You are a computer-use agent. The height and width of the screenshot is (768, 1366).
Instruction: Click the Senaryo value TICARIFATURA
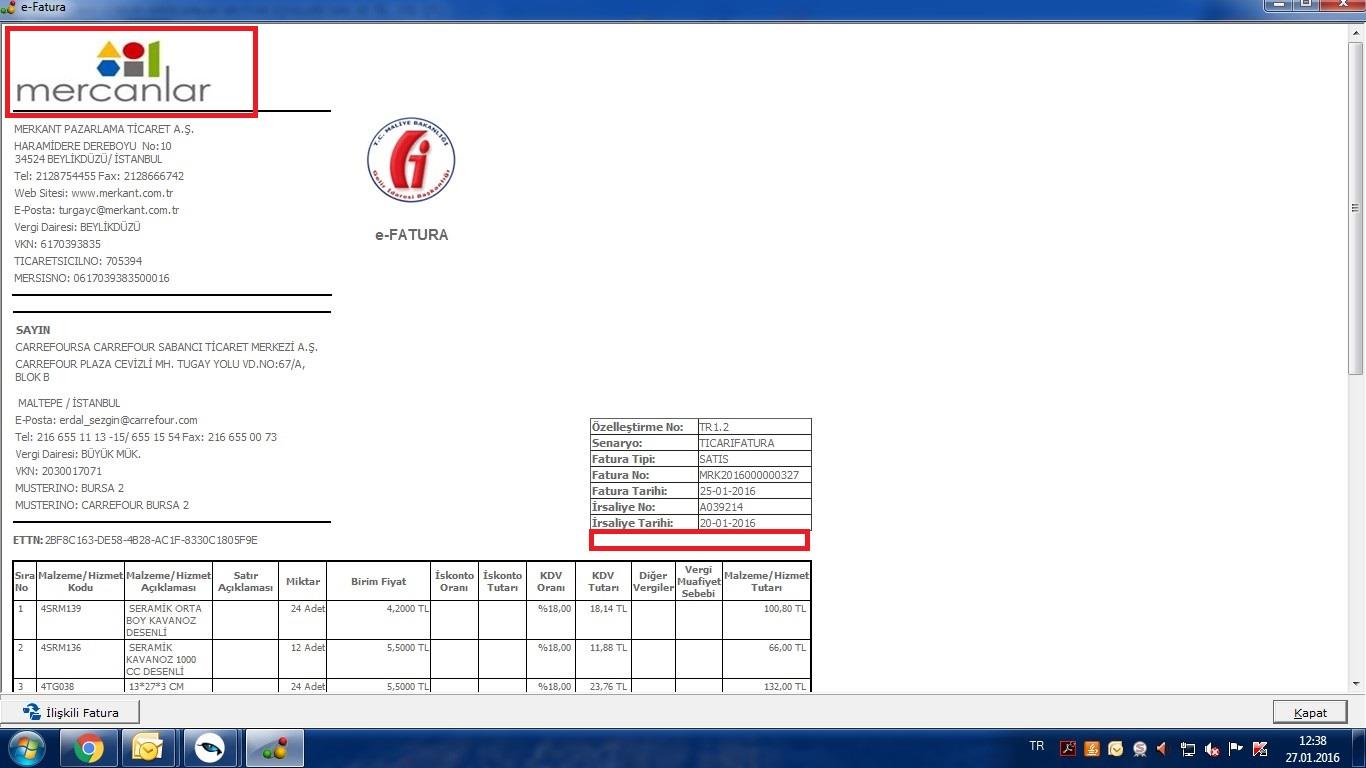coord(737,443)
